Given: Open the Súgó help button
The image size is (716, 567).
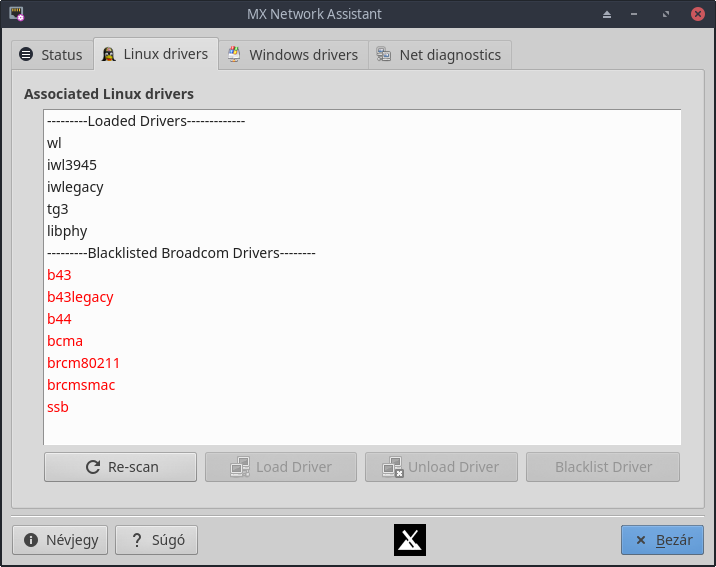Looking at the screenshot, I should click(x=156, y=540).
